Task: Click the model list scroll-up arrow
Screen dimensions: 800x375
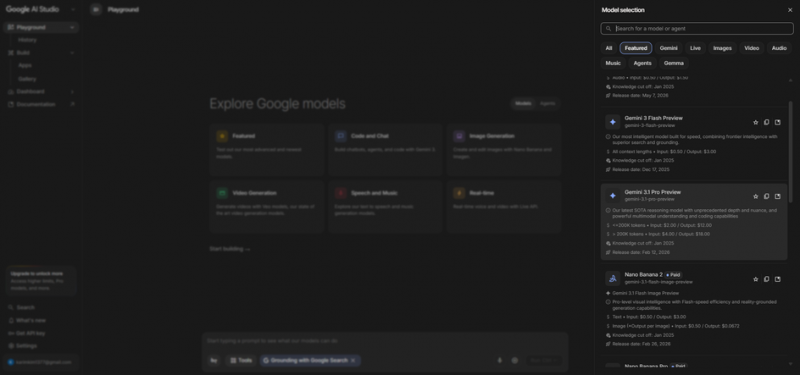Action: click(791, 80)
